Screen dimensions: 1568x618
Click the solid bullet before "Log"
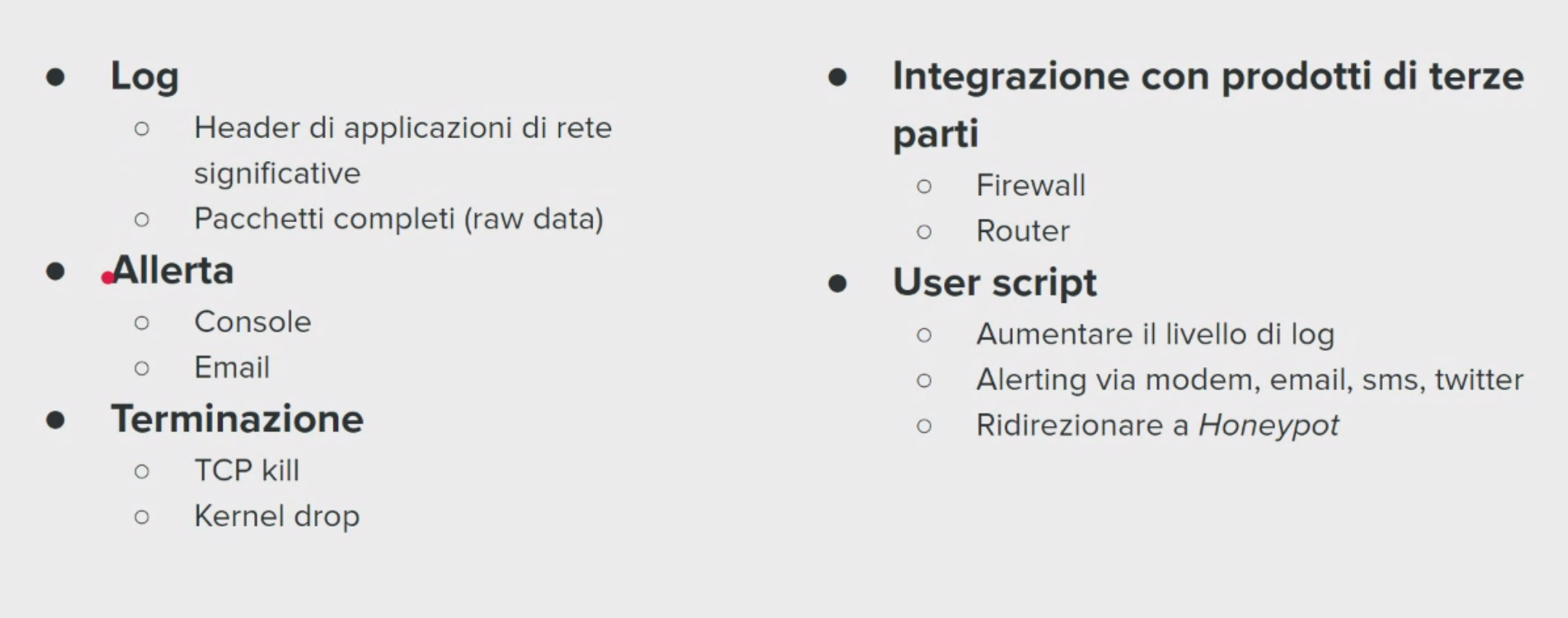click(x=55, y=77)
